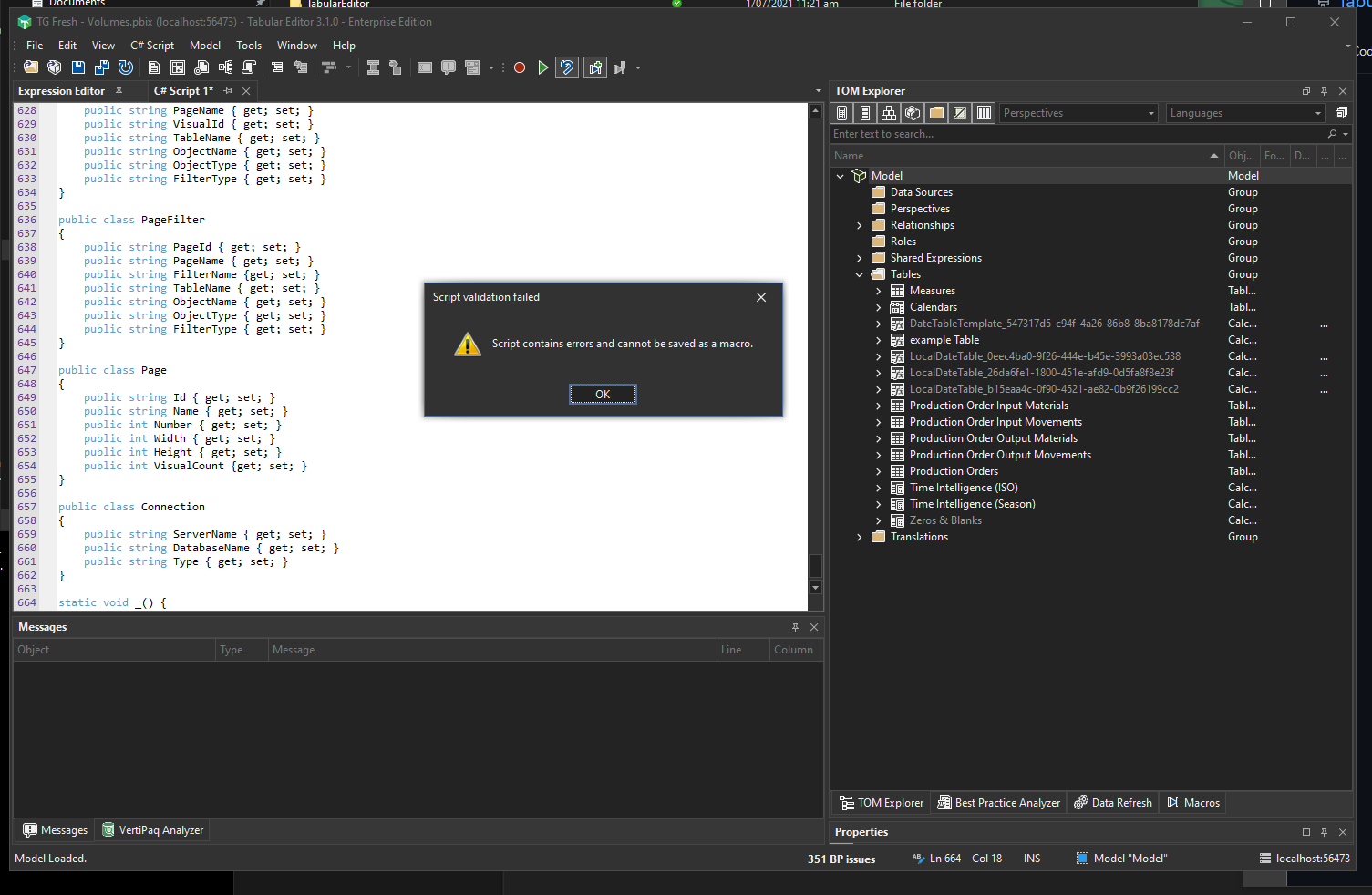The height and width of the screenshot is (895, 1372).
Task: Click the hierarchy pyramid icon in TOM Explorer
Action: pos(888,112)
